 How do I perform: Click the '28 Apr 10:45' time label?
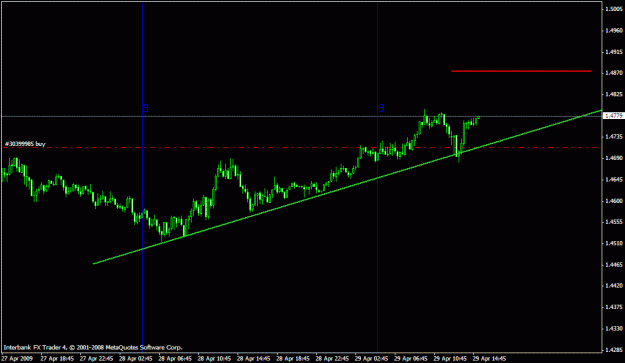(x=214, y=359)
